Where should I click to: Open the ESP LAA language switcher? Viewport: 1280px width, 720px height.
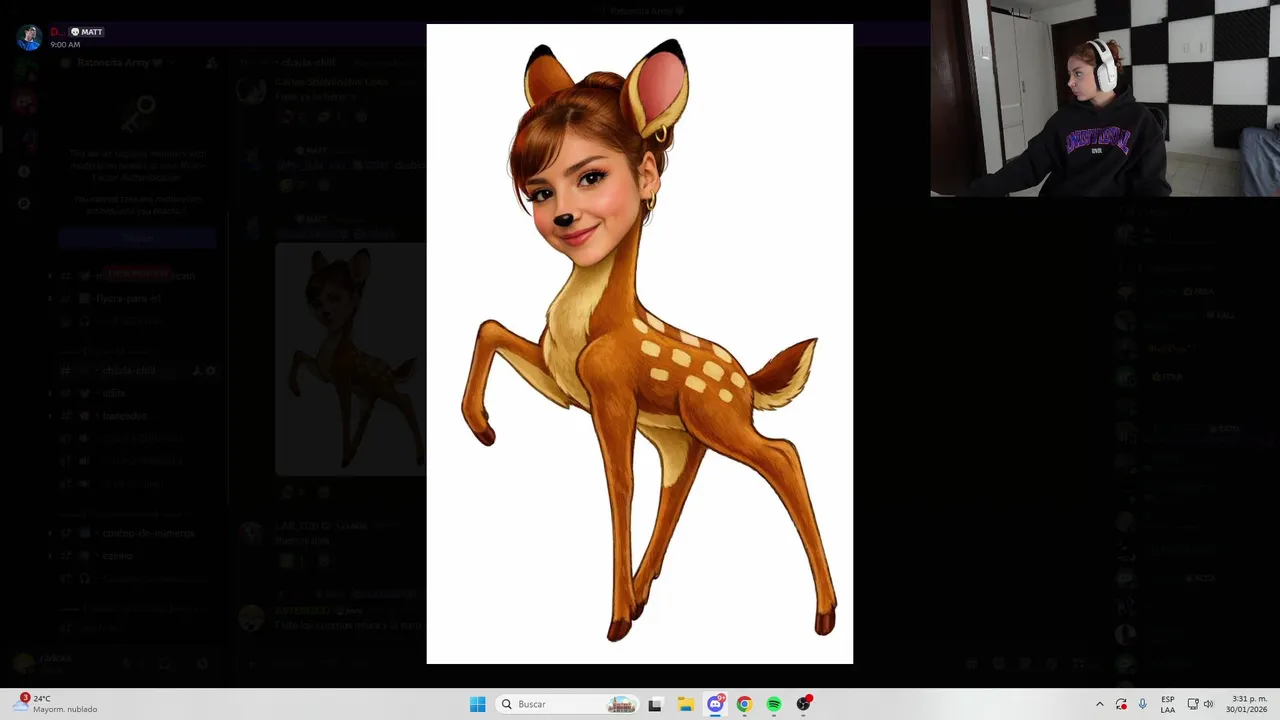coord(1168,704)
